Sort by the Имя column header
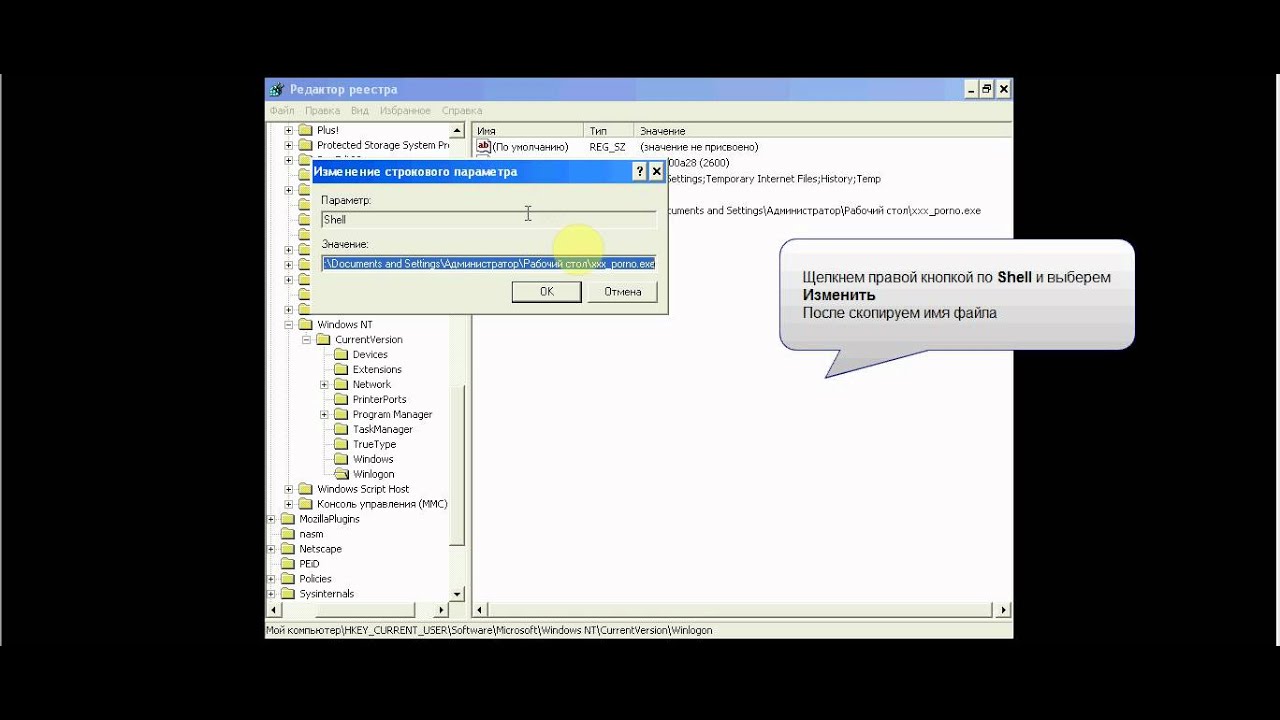The height and width of the screenshot is (720, 1280). [x=528, y=131]
